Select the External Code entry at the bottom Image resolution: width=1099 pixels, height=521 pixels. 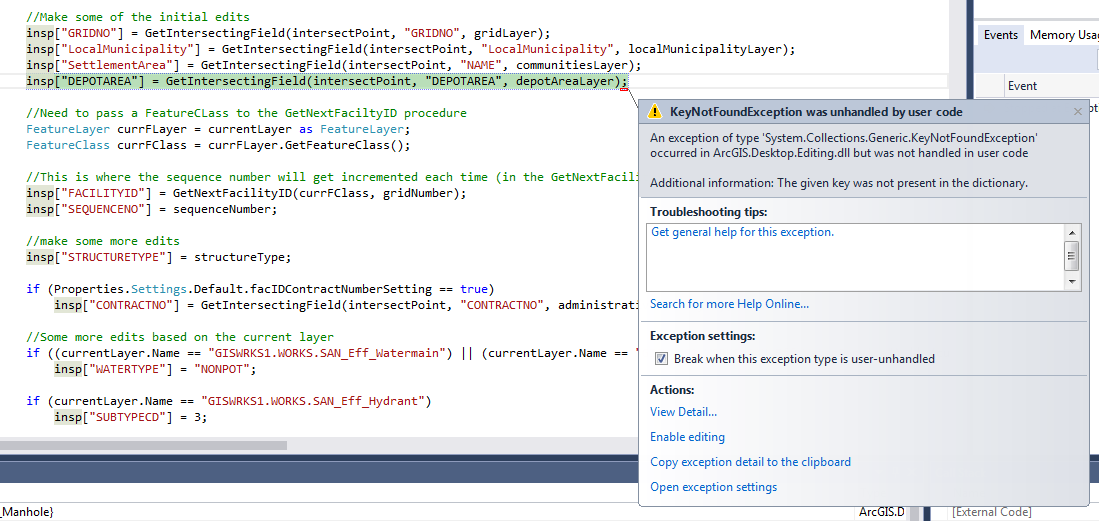991,512
